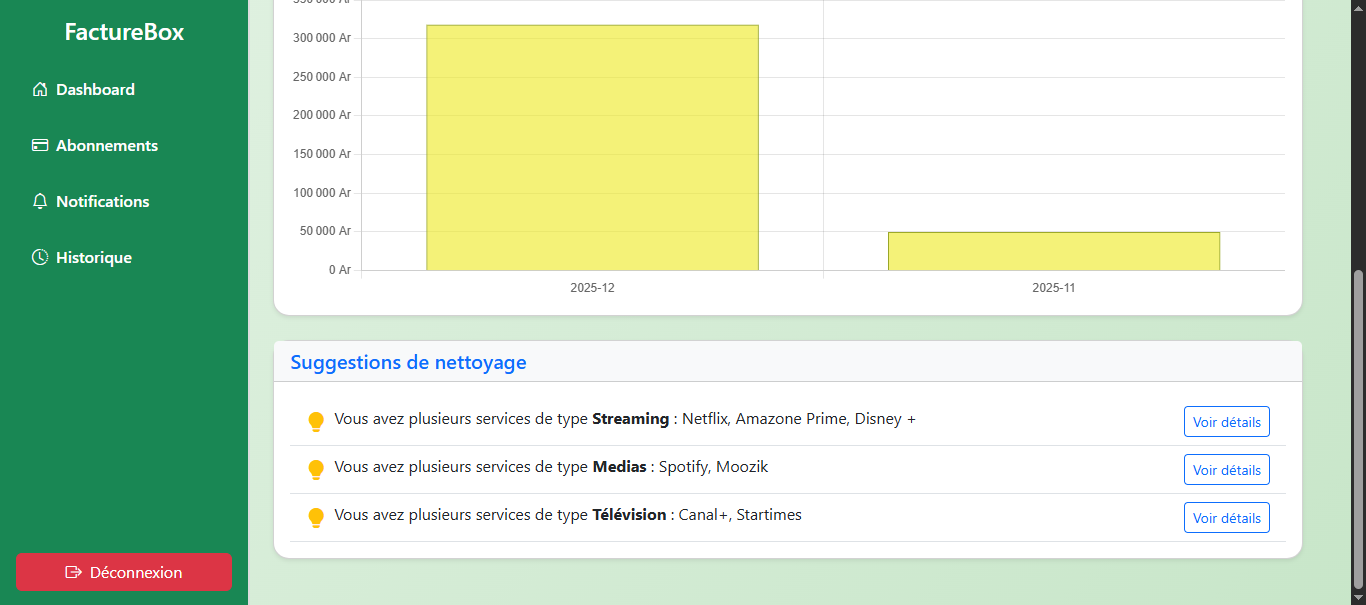Click the 100 000 Ar axis value
Image resolution: width=1366 pixels, height=605 pixels.
coord(322,193)
